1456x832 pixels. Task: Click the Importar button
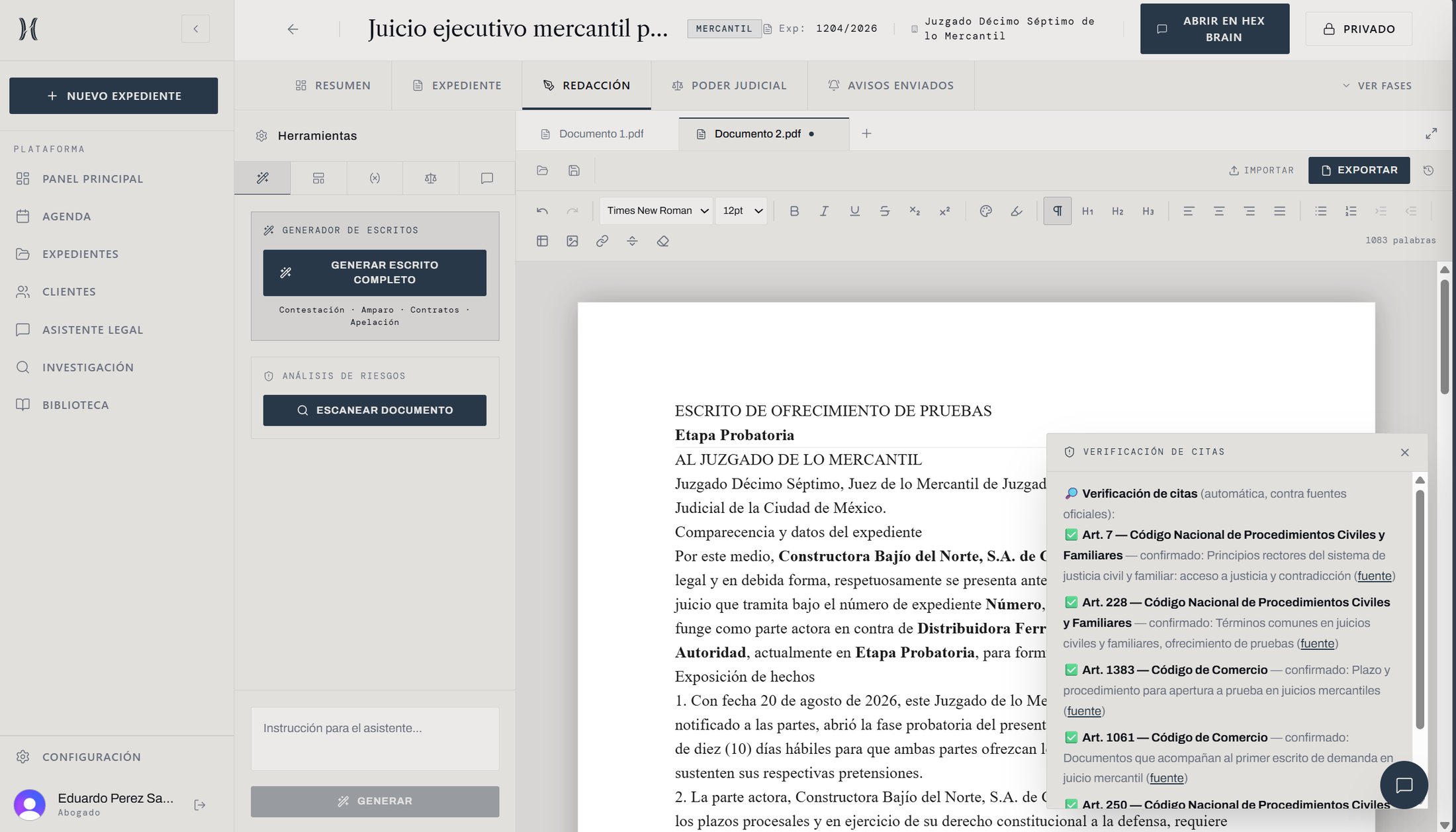[x=1261, y=170]
